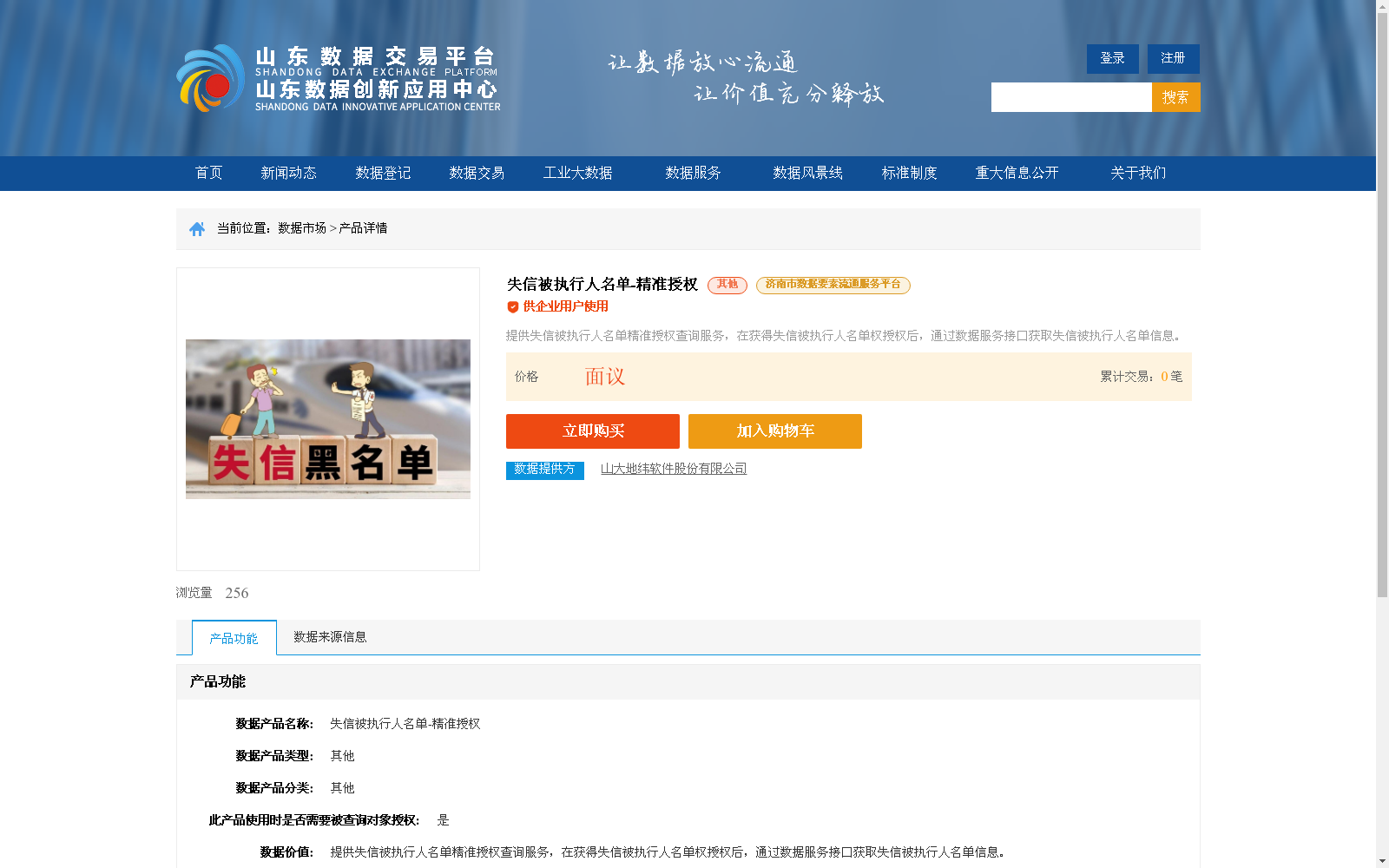Click the 供企业用户使用 text
This screenshot has width=1389, height=868.
click(x=565, y=306)
